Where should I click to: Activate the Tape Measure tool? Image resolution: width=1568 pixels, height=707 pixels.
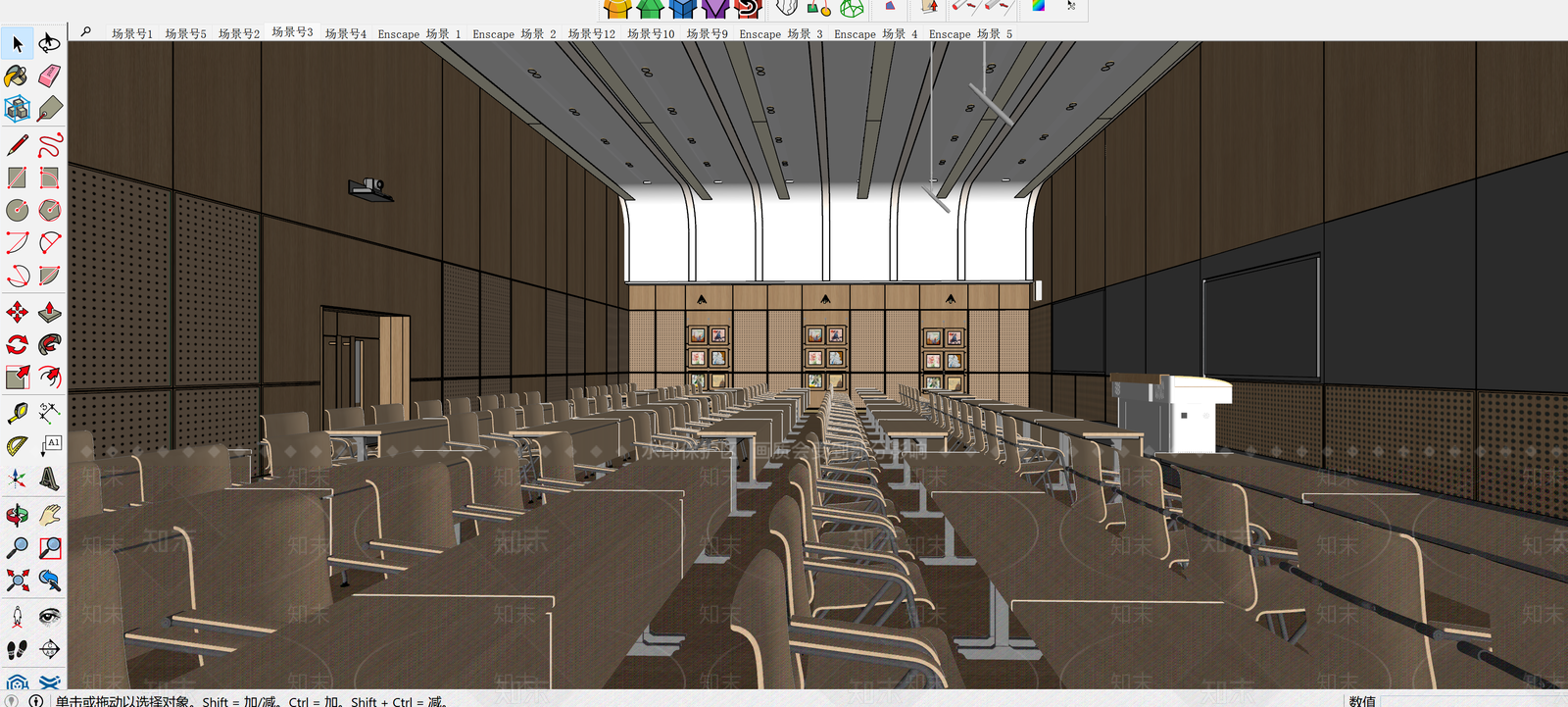coord(17,414)
